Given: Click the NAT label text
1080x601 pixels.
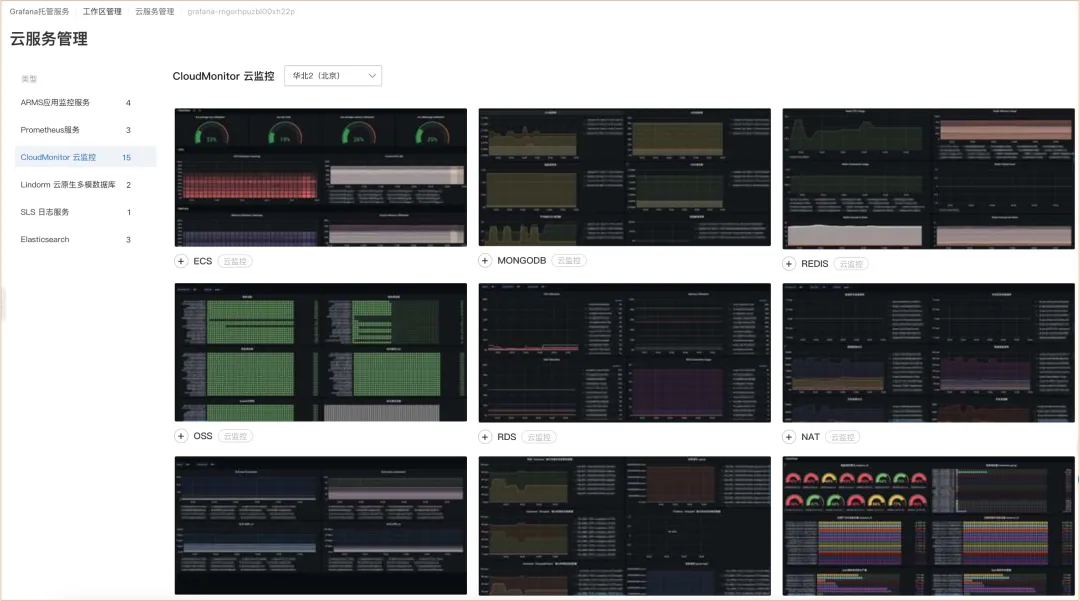Looking at the screenshot, I should click(810, 437).
